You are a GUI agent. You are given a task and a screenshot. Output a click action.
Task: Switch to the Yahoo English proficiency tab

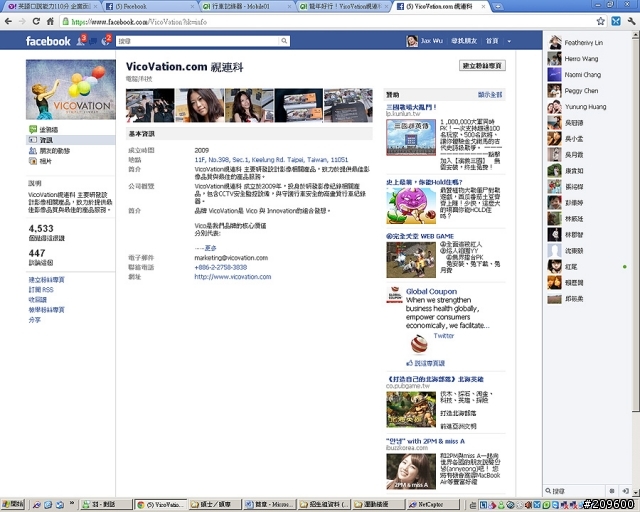pos(51,7)
